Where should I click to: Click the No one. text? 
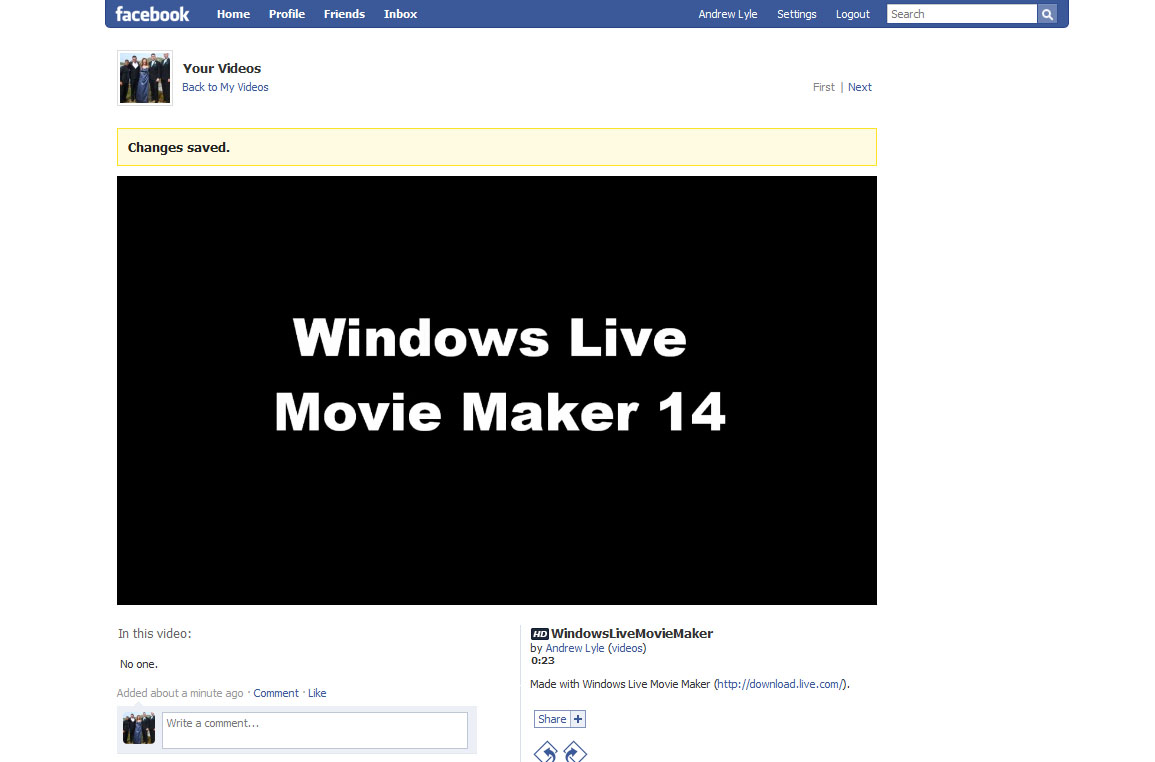click(x=139, y=665)
